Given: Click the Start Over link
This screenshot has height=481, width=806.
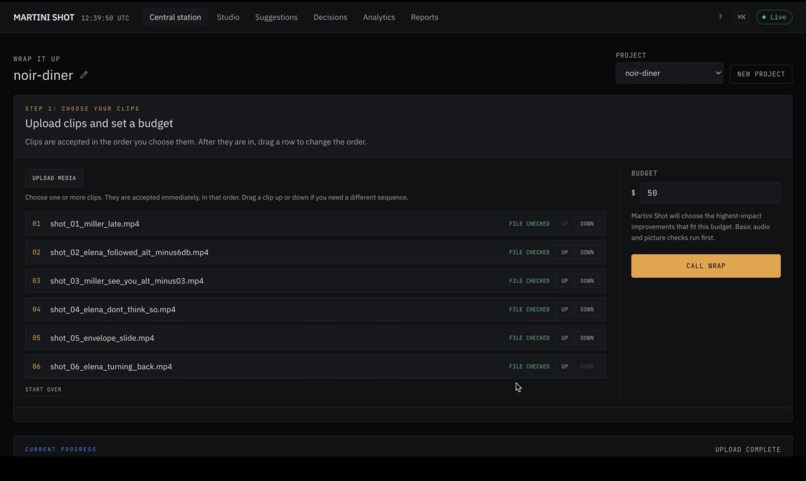Looking at the screenshot, I should (43, 390).
